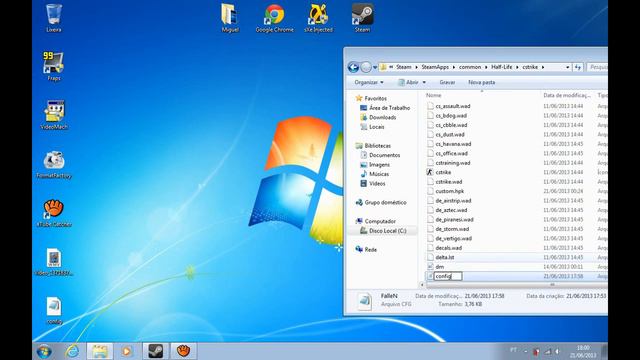Select the video file icon on the desktop
This screenshot has width=640, height=360.
click(x=54, y=262)
